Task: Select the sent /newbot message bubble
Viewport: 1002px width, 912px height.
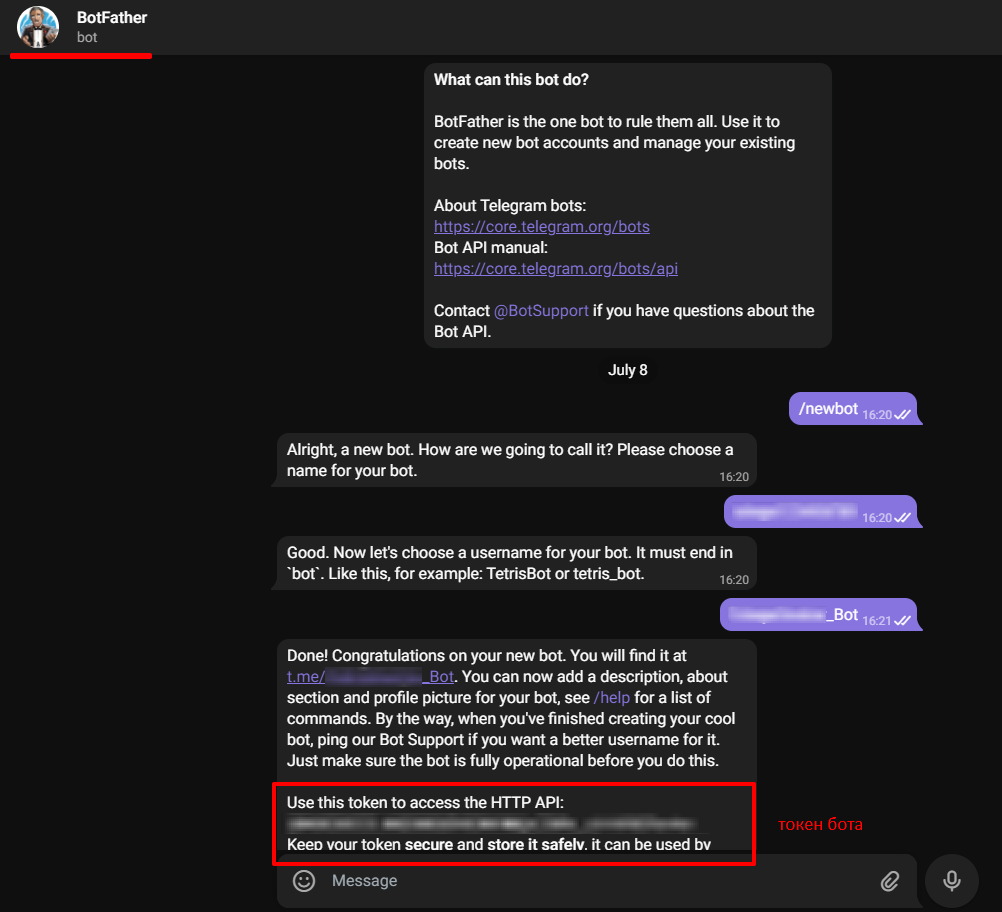Action: (x=824, y=409)
